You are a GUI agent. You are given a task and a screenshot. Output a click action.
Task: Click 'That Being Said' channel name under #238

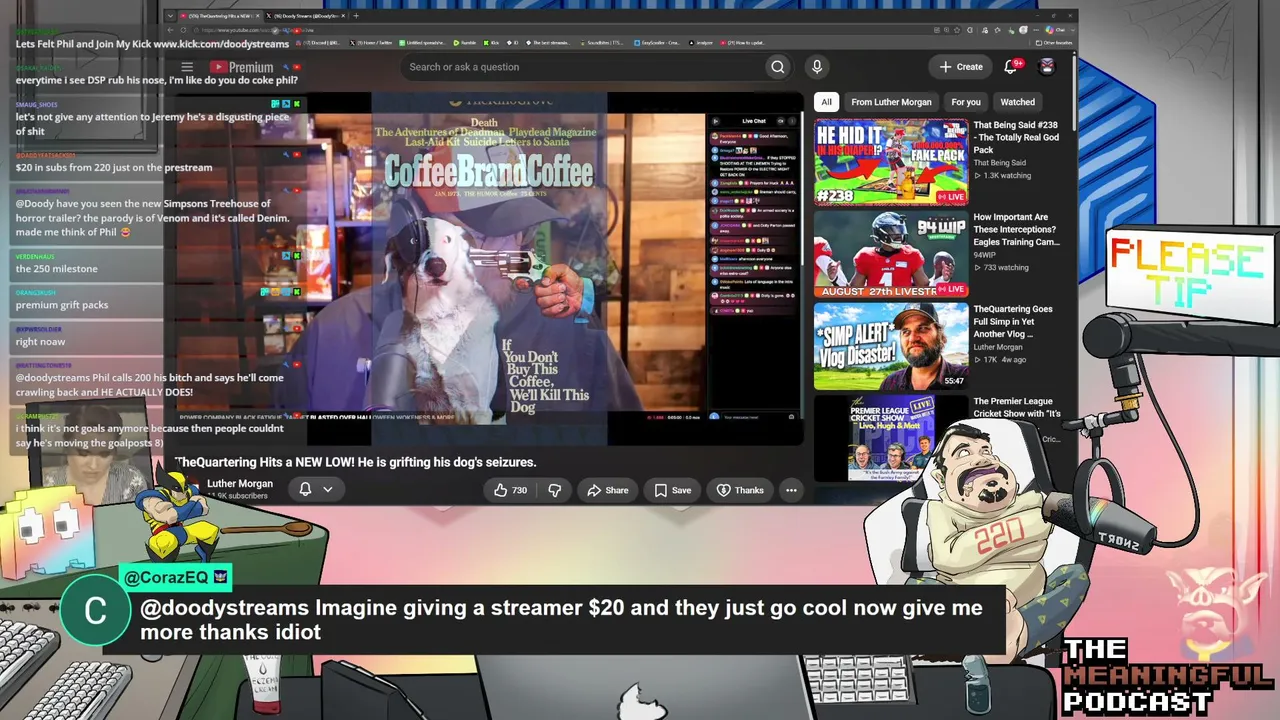coord(999,163)
